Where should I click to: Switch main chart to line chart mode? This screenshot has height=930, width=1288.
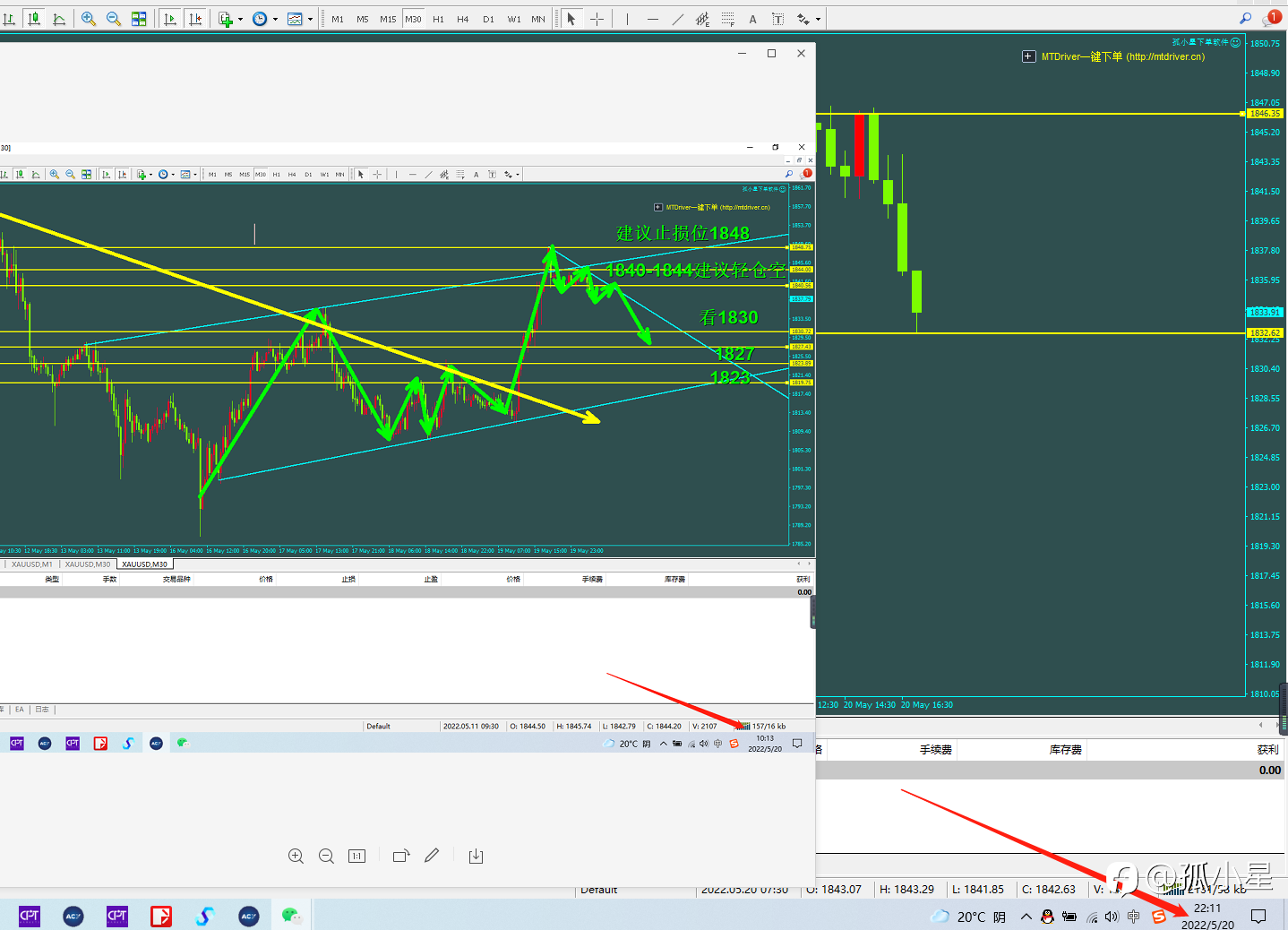(59, 19)
